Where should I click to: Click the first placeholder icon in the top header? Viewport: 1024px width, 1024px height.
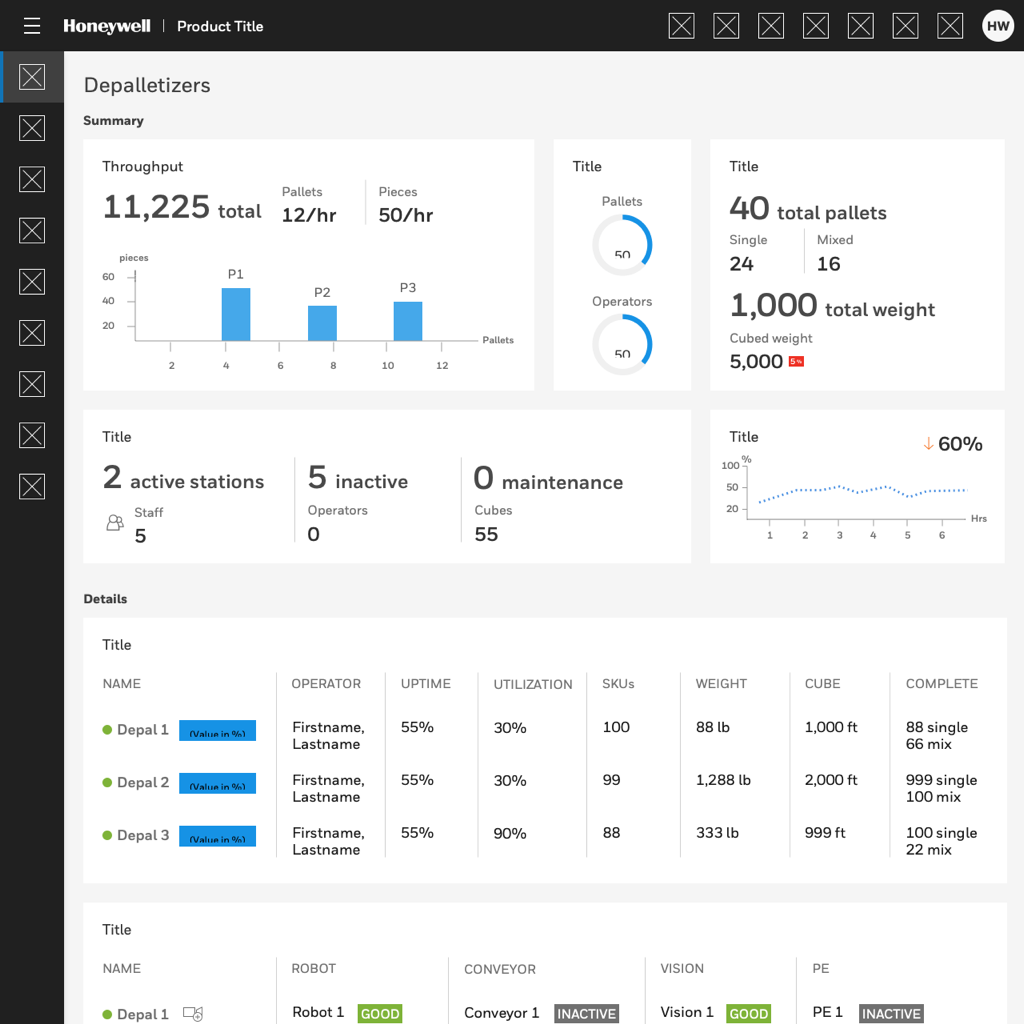coord(681,26)
